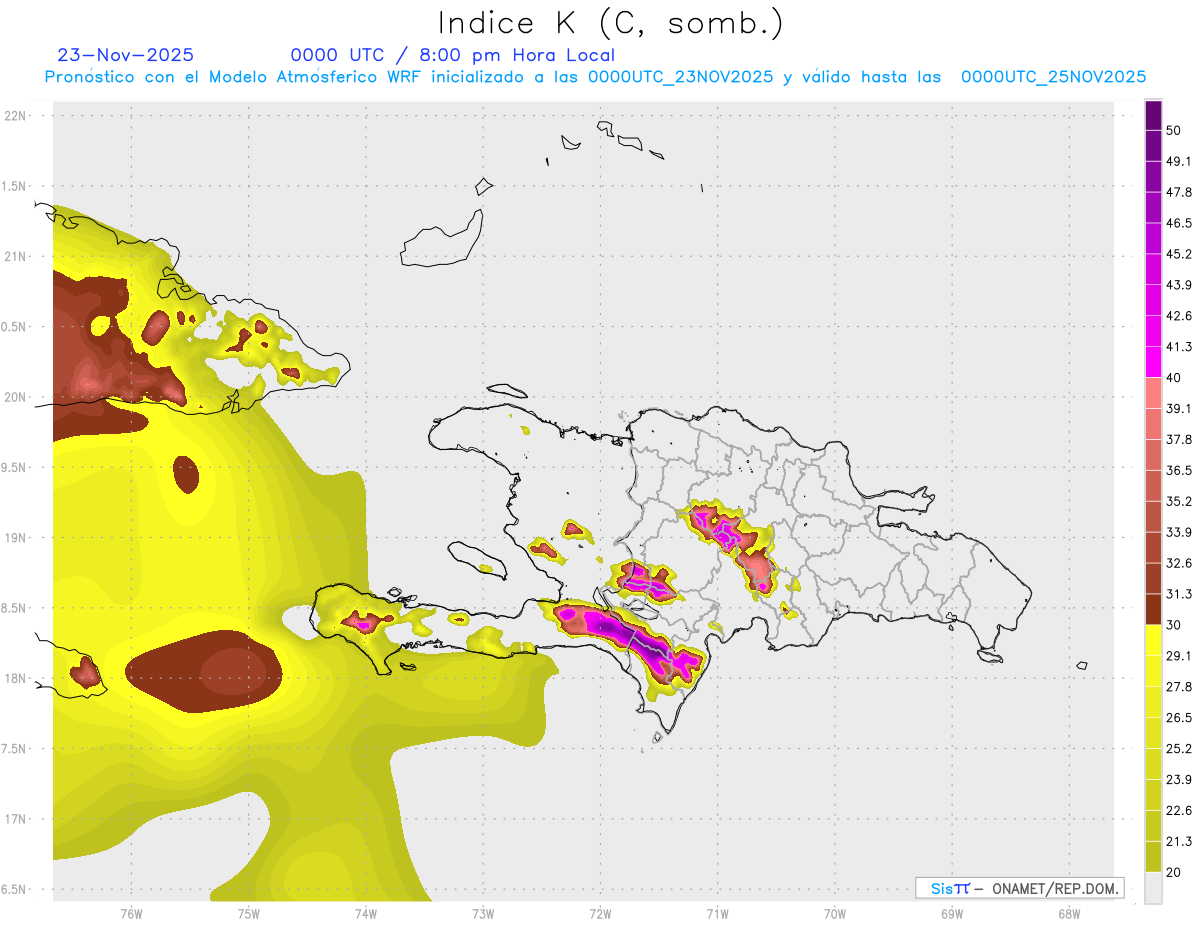This screenshot has width=1200, height=927.
Task: Click the legend value '46.5'
Action: click(1179, 223)
